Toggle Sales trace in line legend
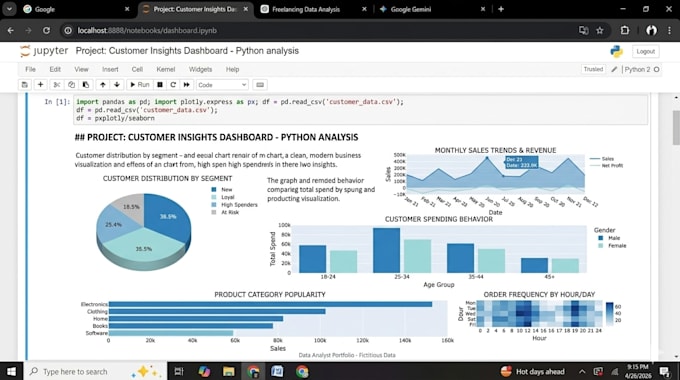 (602, 159)
